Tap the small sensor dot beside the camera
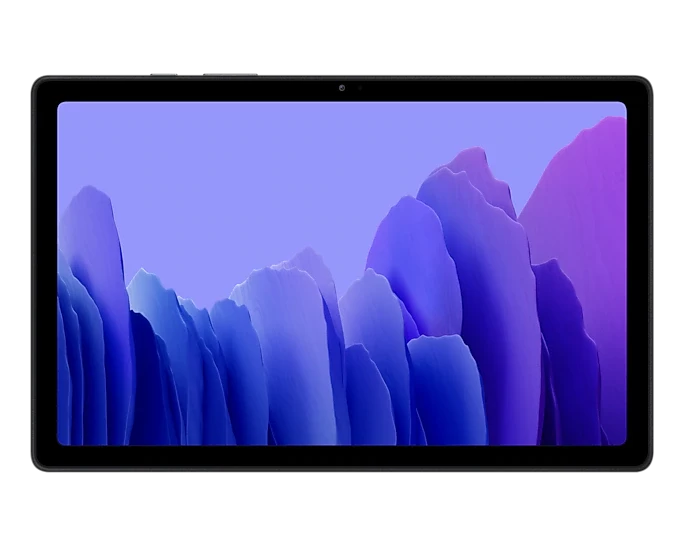The width and height of the screenshot is (684, 547). point(359,88)
